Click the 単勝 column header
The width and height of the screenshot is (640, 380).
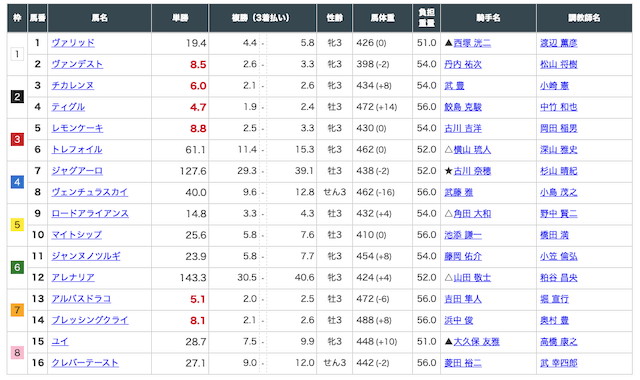pos(180,18)
